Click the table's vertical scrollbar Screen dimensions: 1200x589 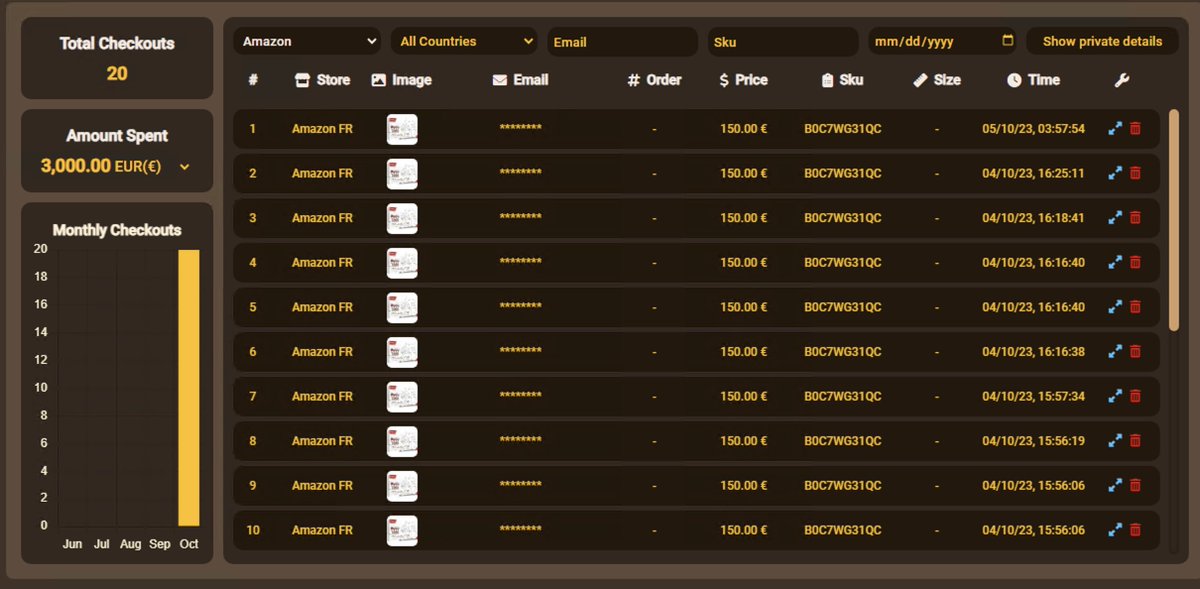pos(1174,220)
